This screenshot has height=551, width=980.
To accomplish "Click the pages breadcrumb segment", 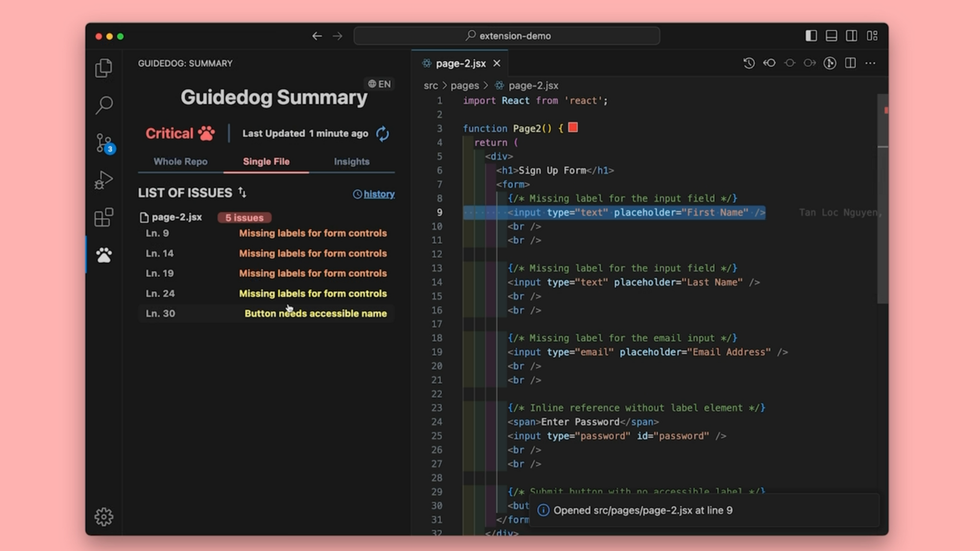I will 464,86.
